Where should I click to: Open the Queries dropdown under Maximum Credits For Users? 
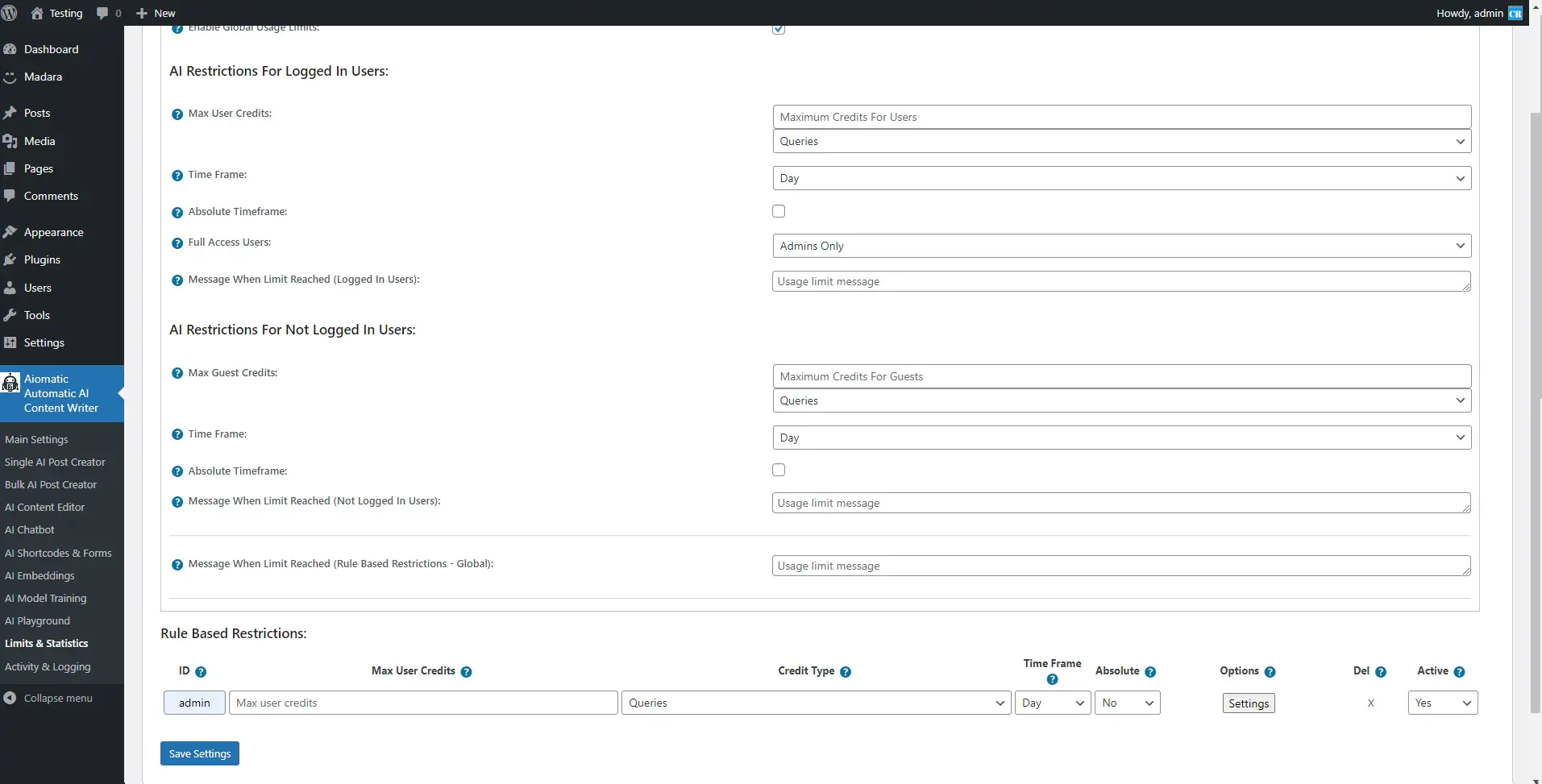click(1122, 141)
